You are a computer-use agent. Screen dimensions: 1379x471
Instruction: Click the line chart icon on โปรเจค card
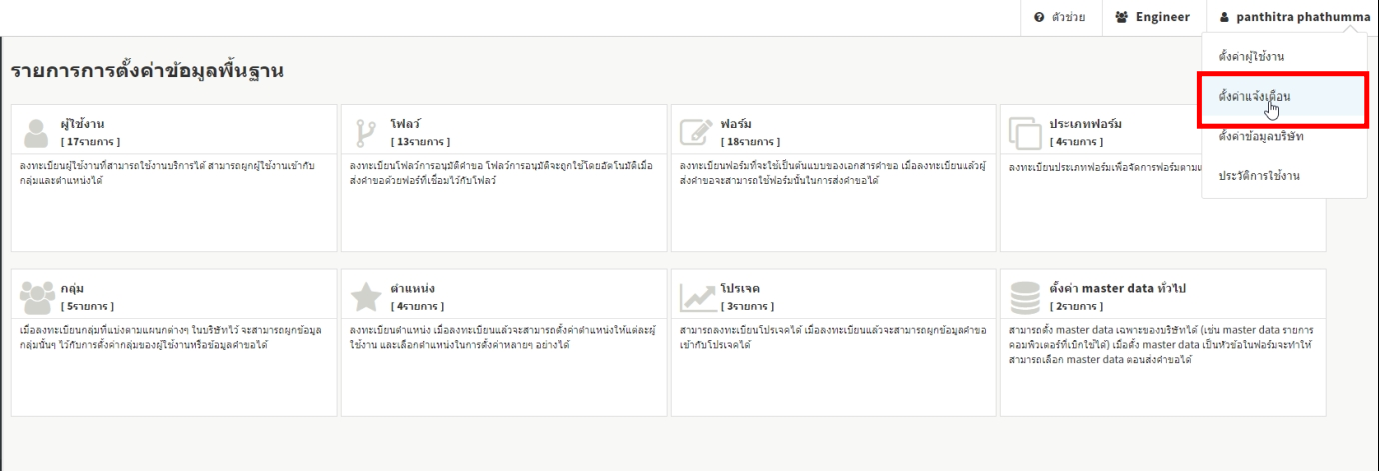point(695,297)
